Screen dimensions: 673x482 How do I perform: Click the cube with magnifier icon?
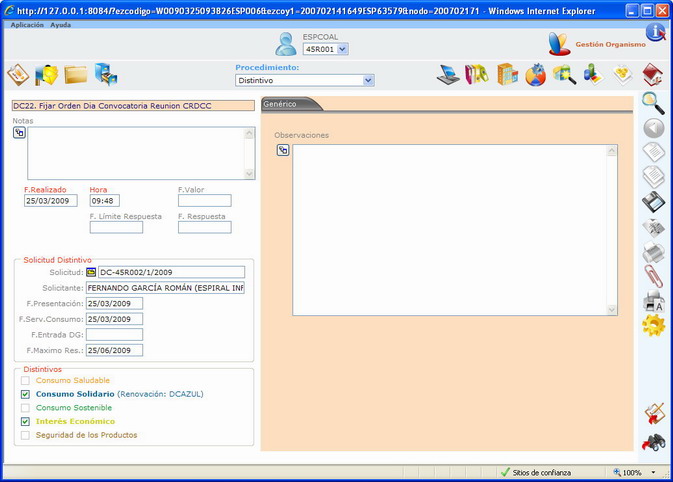click(564, 75)
